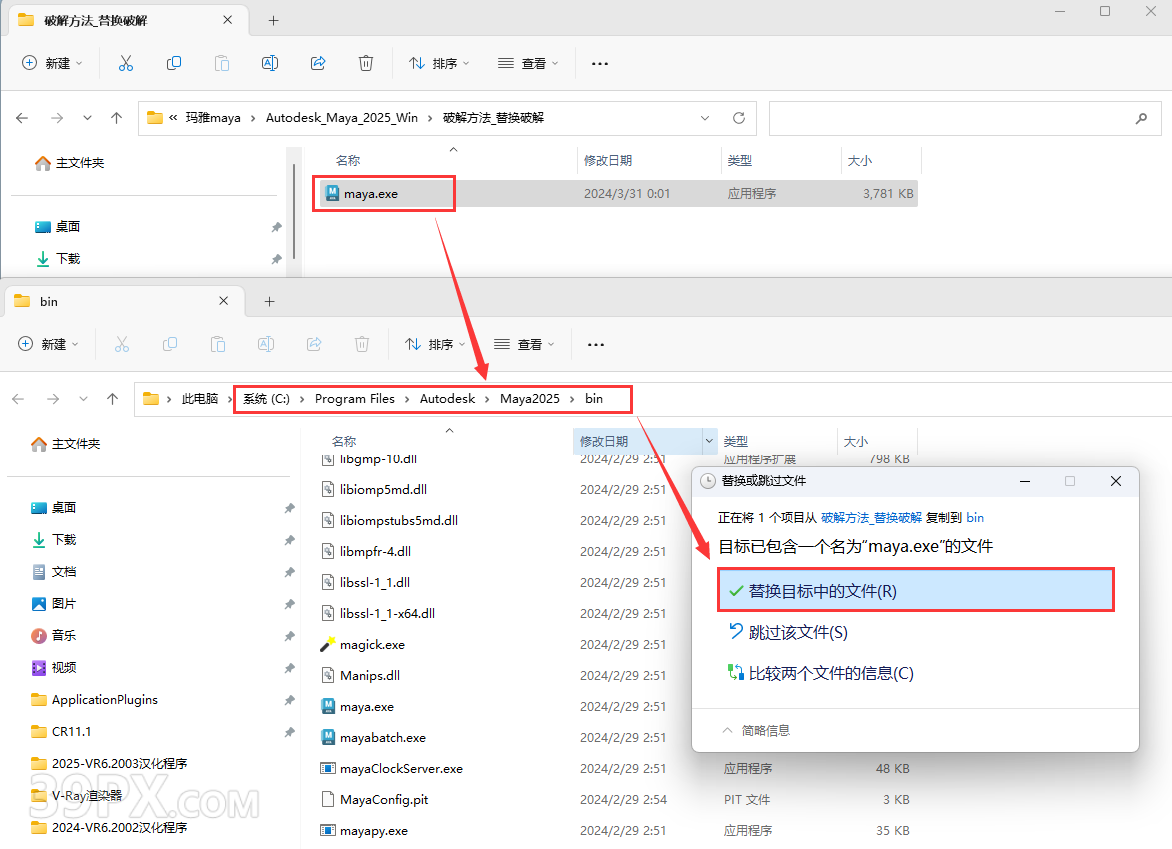Click 系统 (C:) breadcrumb

tap(266, 399)
